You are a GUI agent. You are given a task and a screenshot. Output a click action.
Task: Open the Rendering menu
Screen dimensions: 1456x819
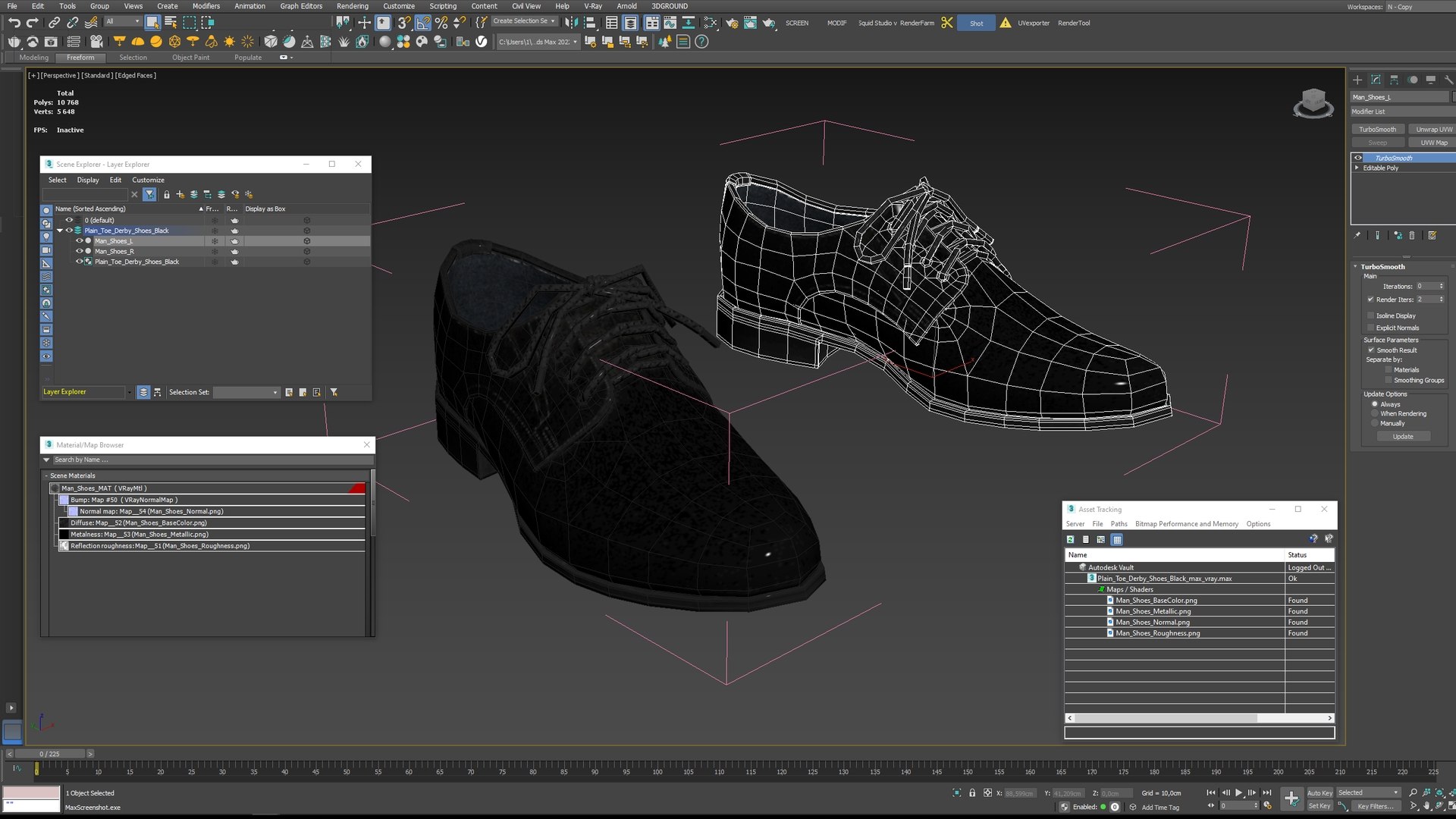pyautogui.click(x=353, y=6)
